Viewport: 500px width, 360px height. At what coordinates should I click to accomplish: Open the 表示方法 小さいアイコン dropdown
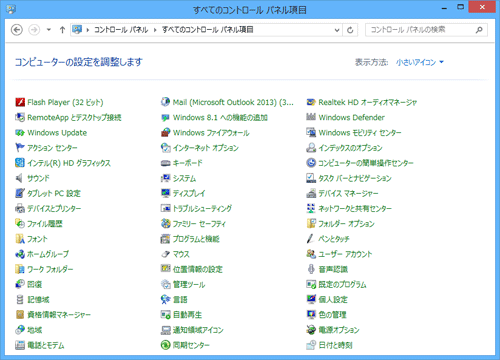(420, 62)
